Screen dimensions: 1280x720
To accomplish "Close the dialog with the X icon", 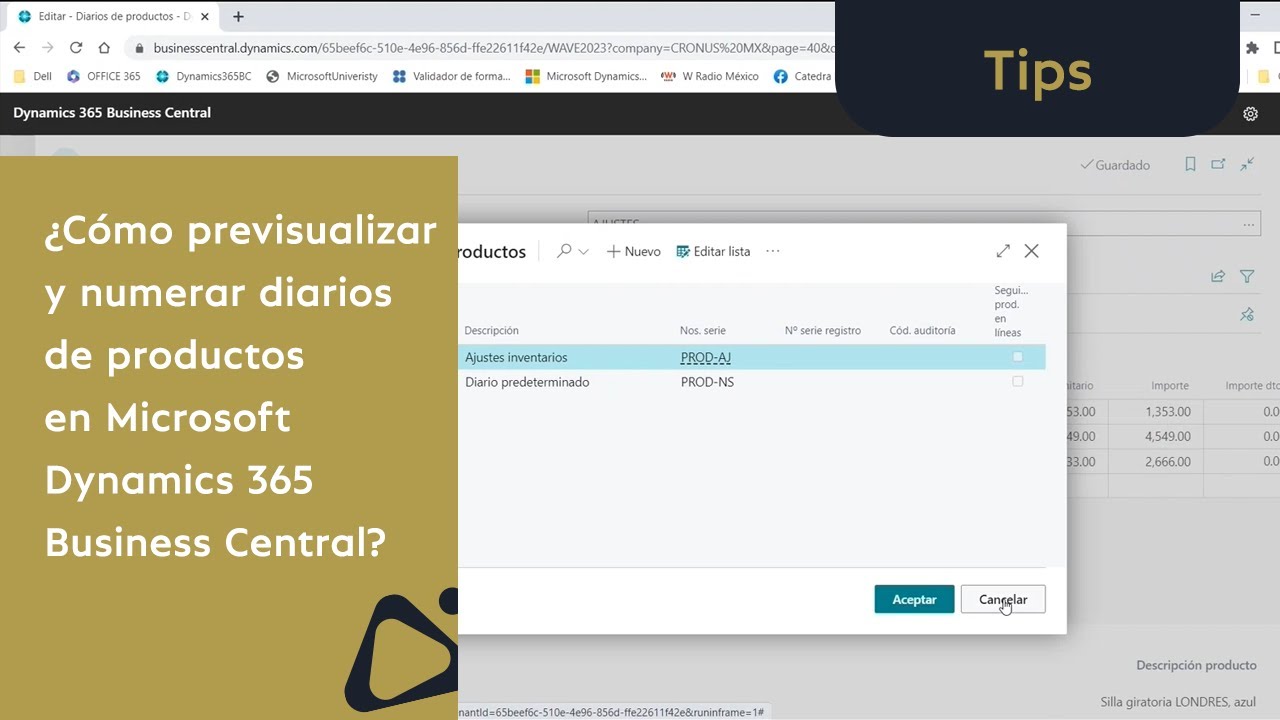I will [x=1031, y=251].
